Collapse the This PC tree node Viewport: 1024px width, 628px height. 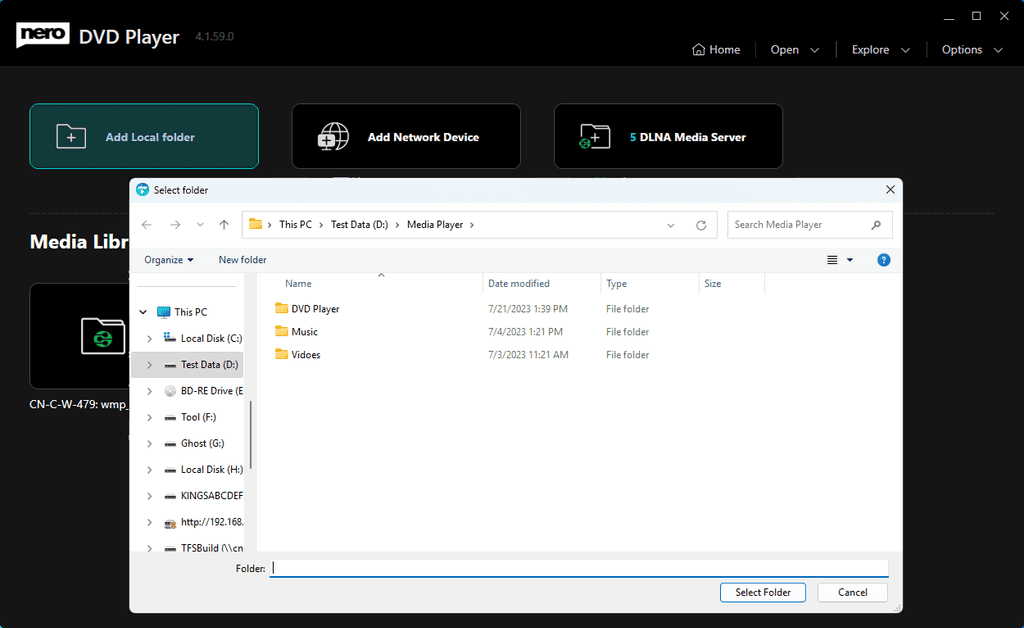[x=143, y=311]
